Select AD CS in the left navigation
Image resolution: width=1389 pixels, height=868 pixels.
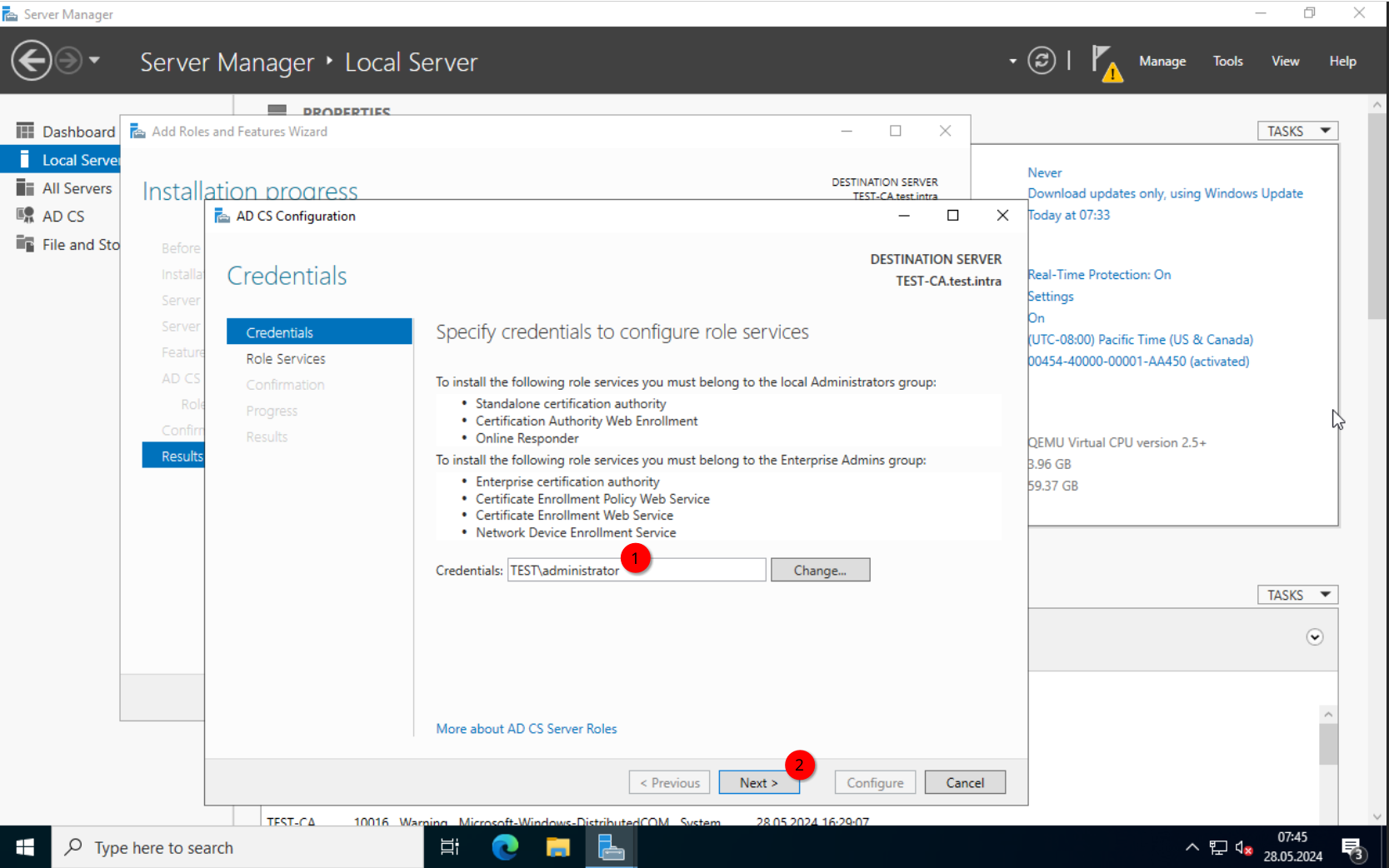[x=63, y=217]
